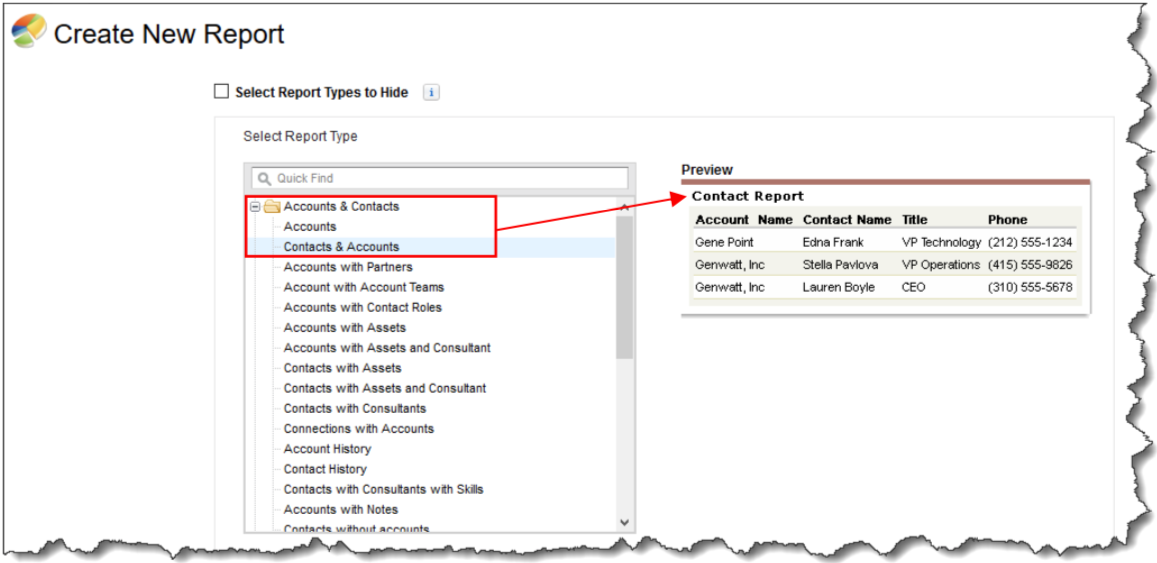The width and height of the screenshot is (1157, 563).
Task: Click the Accounts & Contacts folder icon
Action: [x=271, y=207]
